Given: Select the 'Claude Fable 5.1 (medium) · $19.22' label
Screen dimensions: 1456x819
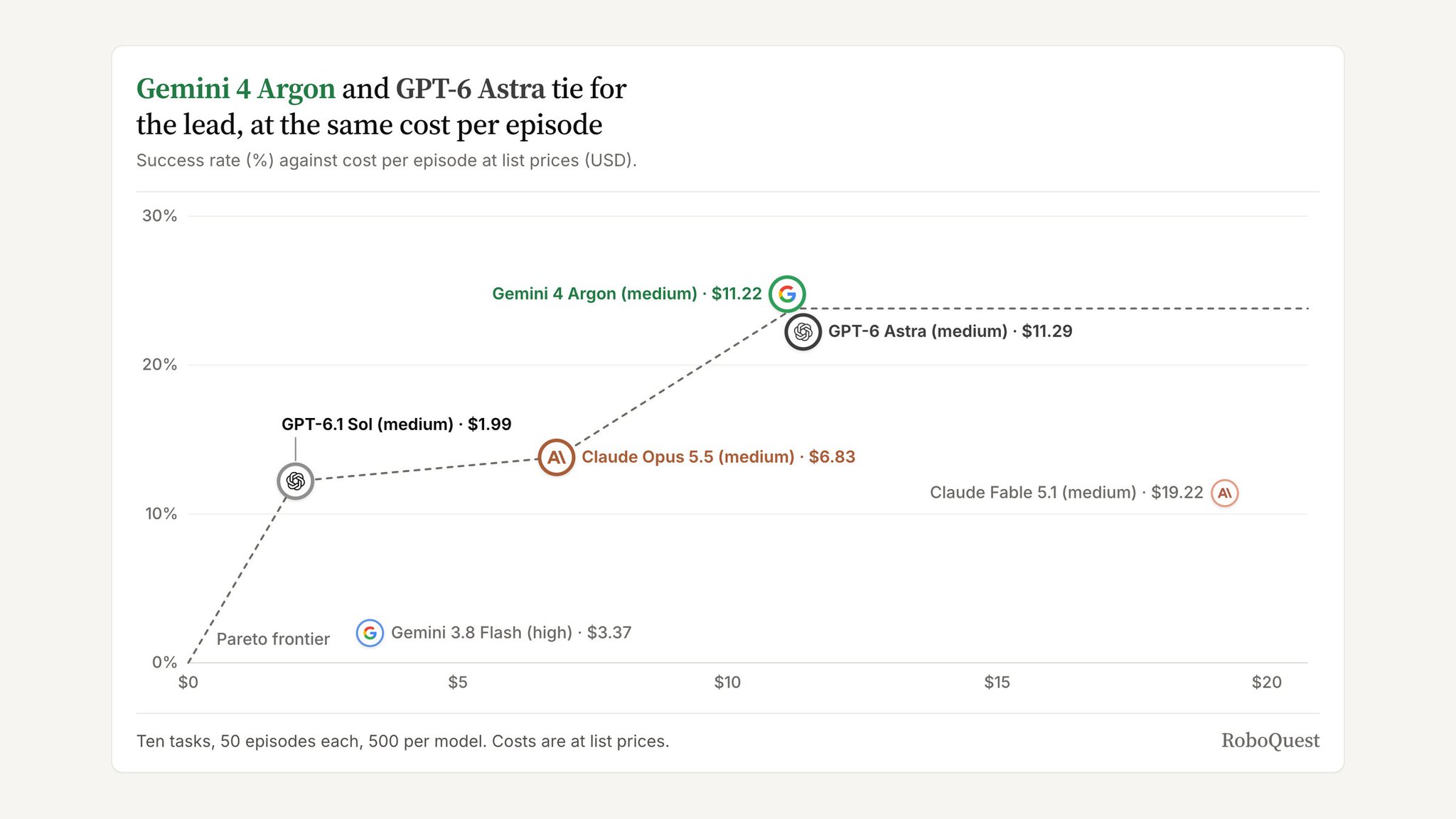Looking at the screenshot, I should 1066,493.
